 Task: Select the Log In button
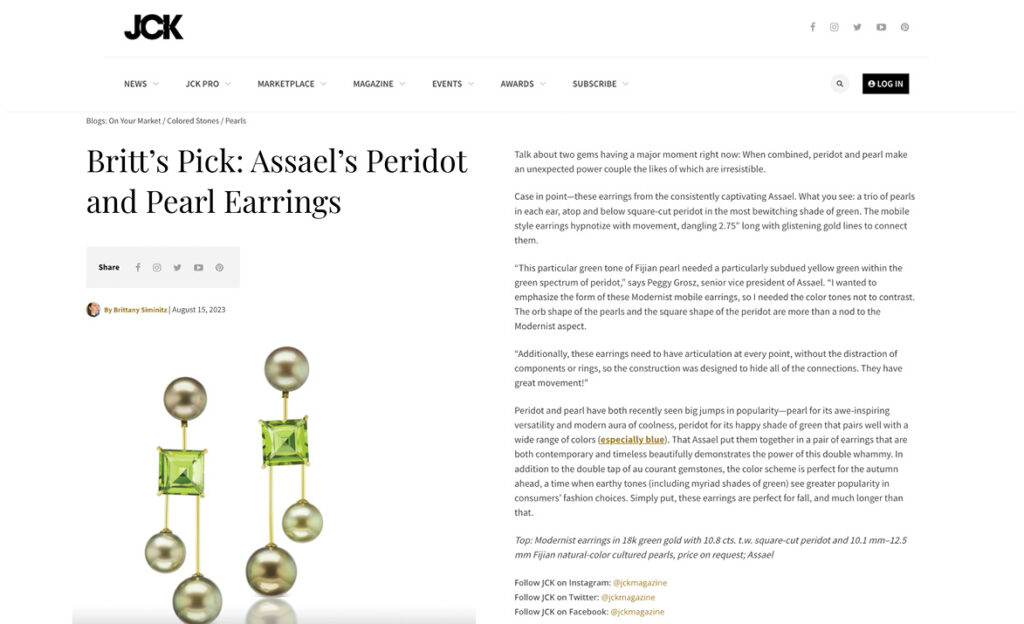tap(886, 84)
